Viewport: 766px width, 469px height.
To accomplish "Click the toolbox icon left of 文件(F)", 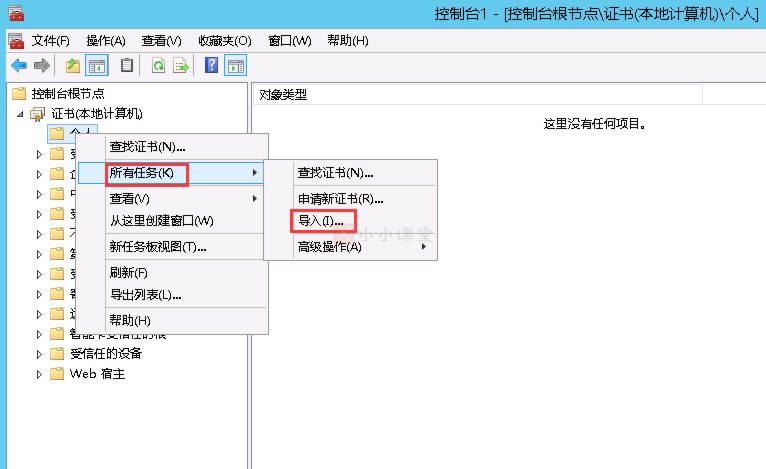I will click(16, 41).
